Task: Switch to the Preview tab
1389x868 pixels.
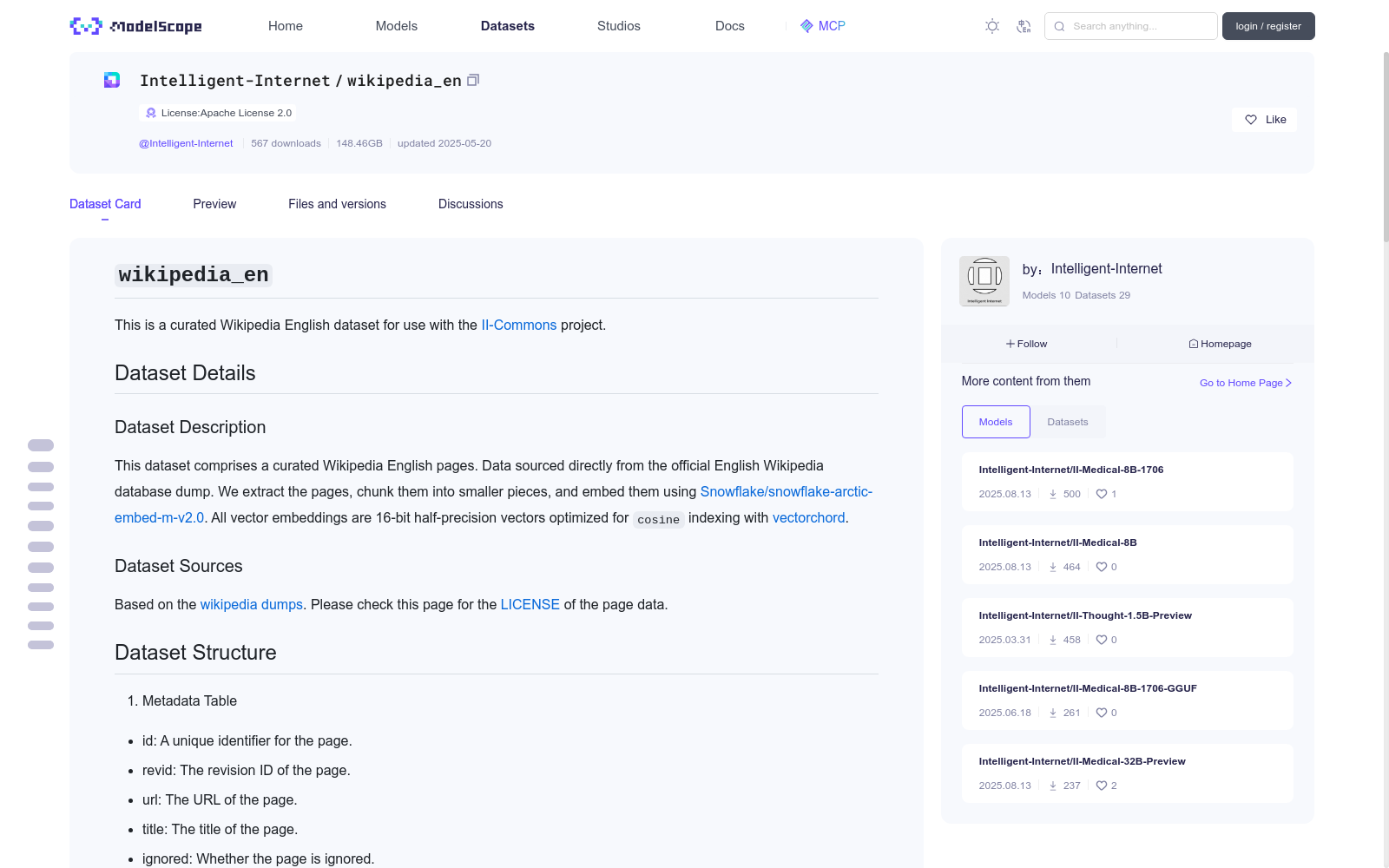Action: pyautogui.click(x=214, y=204)
